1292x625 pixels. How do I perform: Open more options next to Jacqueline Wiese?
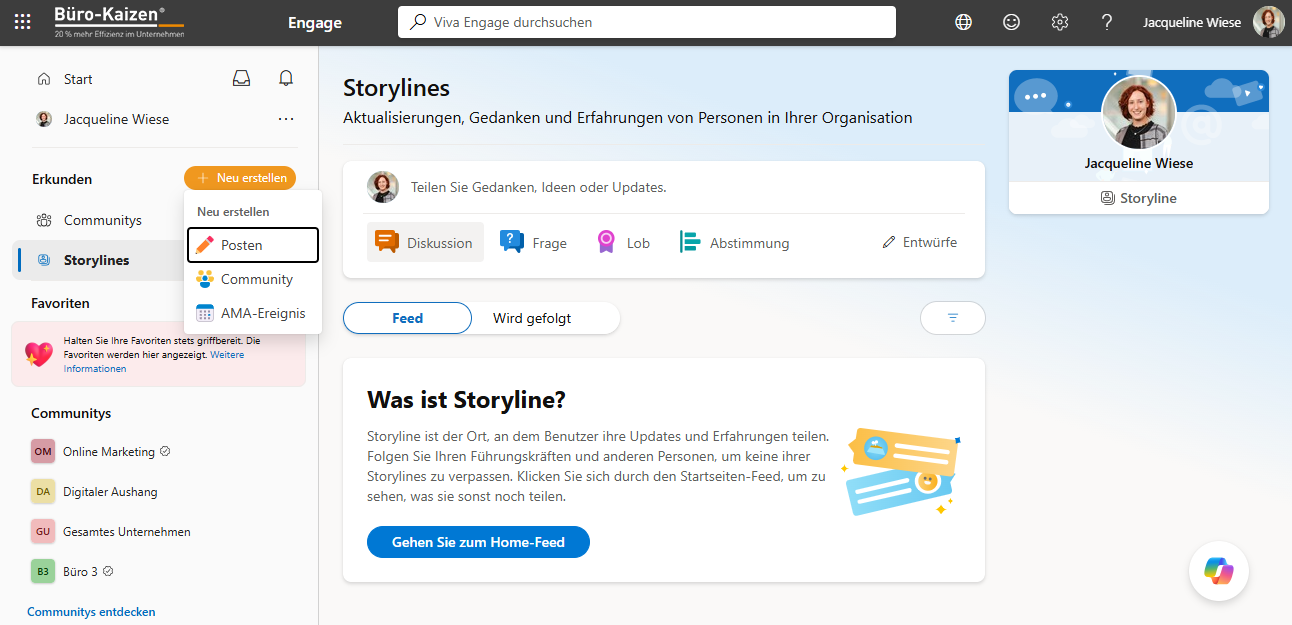point(286,119)
